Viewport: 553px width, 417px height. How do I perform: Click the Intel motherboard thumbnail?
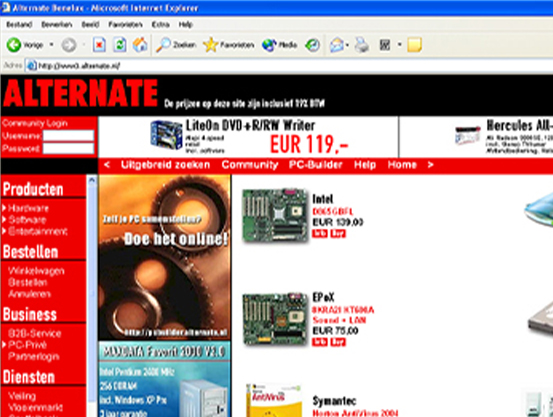point(275,216)
